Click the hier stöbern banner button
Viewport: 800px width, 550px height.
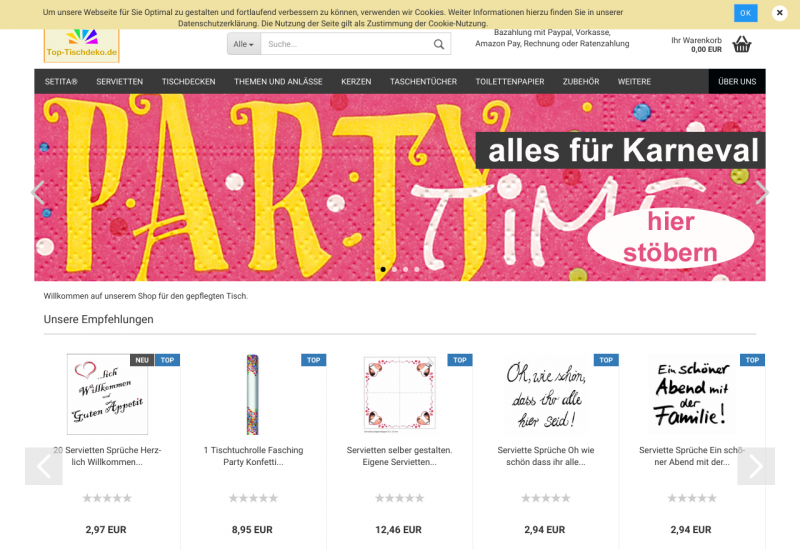(670, 237)
